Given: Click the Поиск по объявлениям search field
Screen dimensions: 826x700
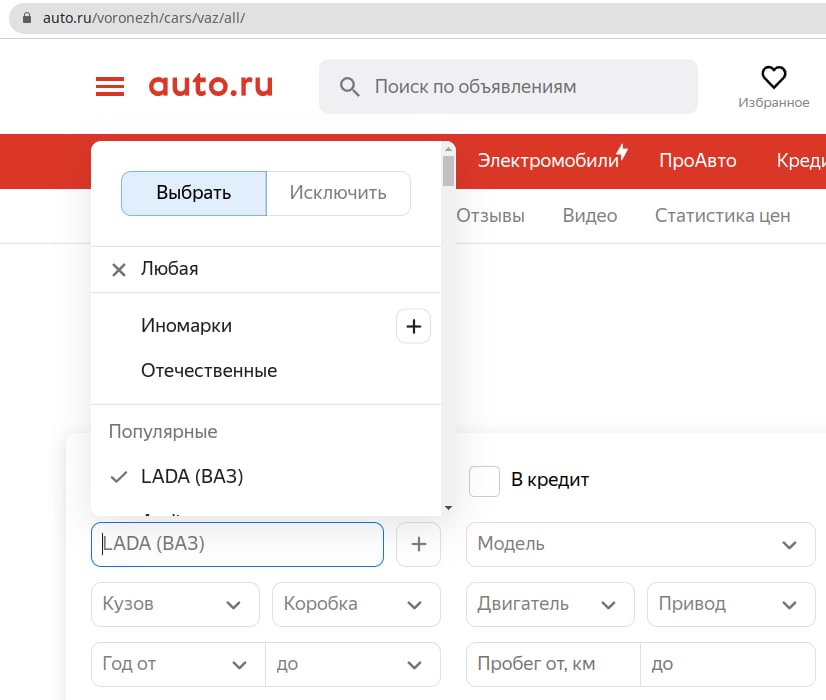Looking at the screenshot, I should (508, 86).
